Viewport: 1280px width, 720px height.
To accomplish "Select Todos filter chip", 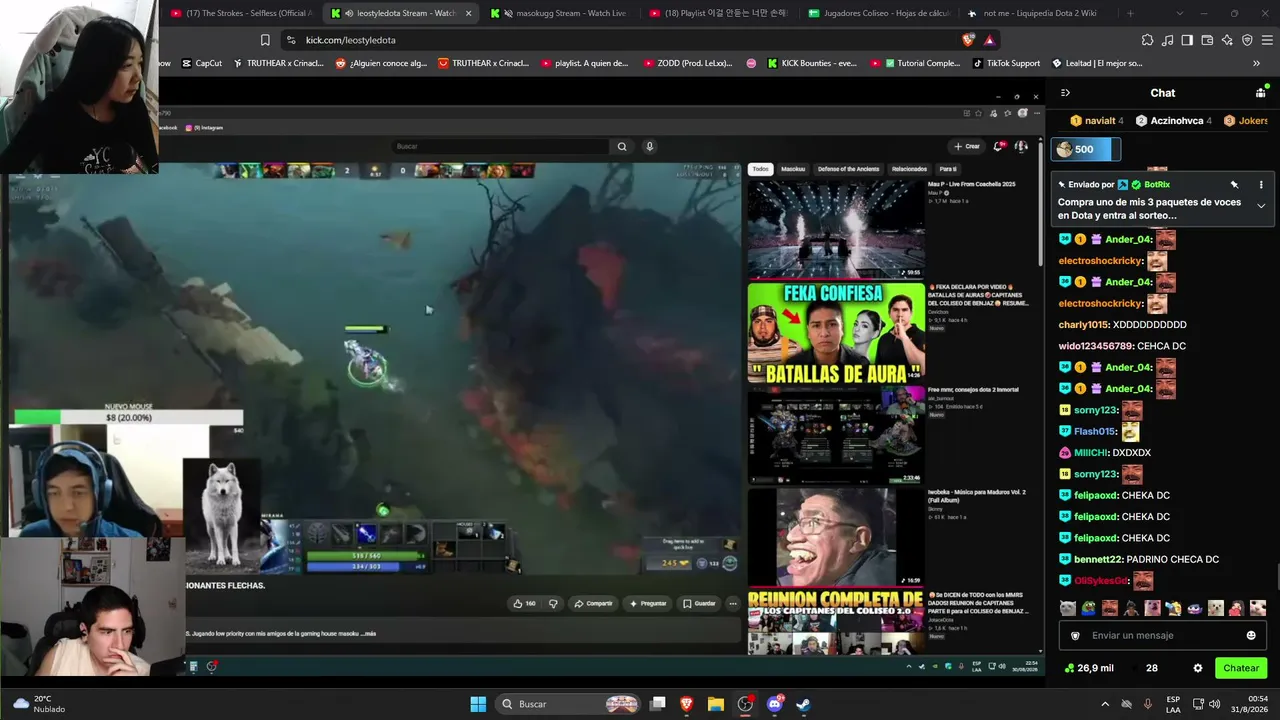I will pos(761,169).
